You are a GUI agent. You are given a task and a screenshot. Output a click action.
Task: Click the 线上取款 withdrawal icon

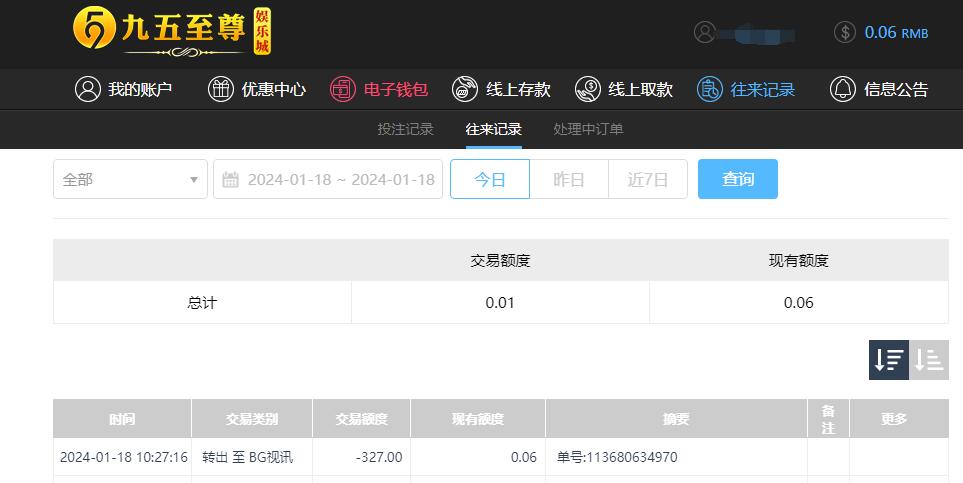588,89
